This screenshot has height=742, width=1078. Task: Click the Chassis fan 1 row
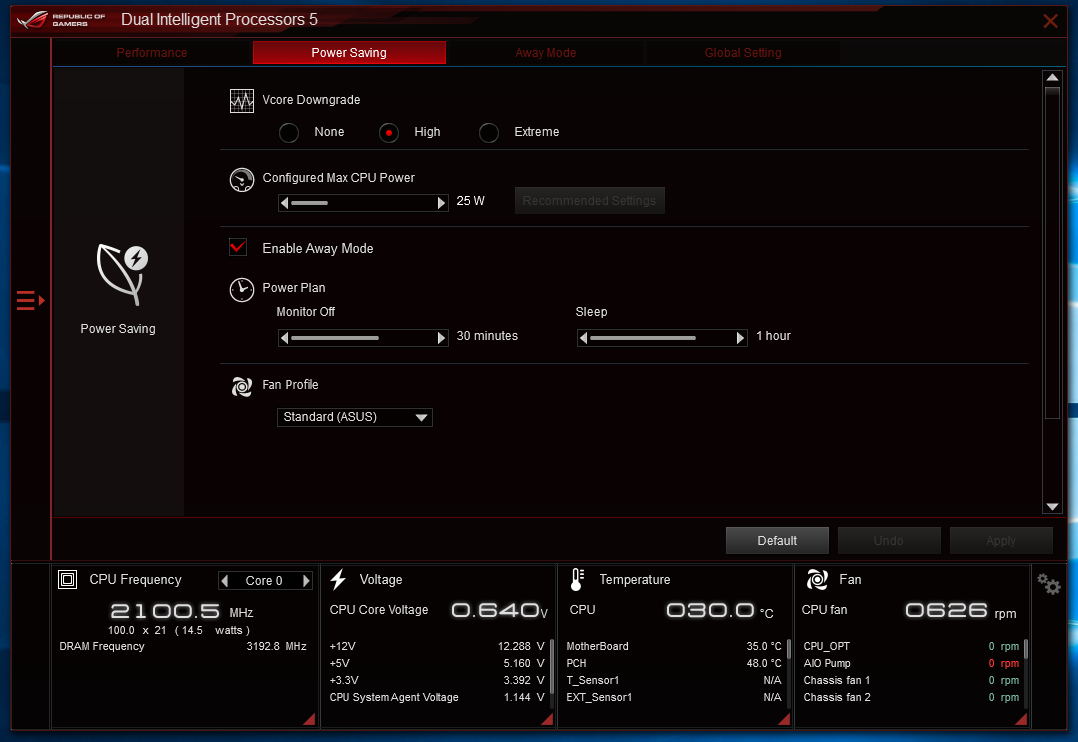(x=911, y=681)
